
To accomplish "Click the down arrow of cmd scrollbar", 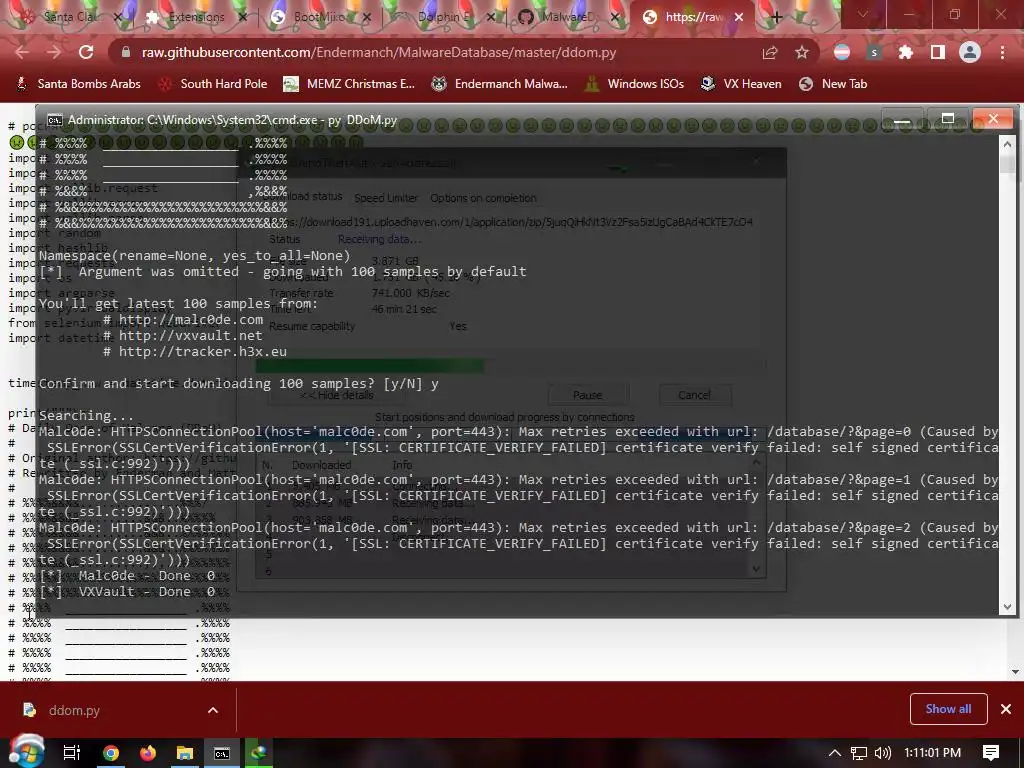I will (1007, 607).
